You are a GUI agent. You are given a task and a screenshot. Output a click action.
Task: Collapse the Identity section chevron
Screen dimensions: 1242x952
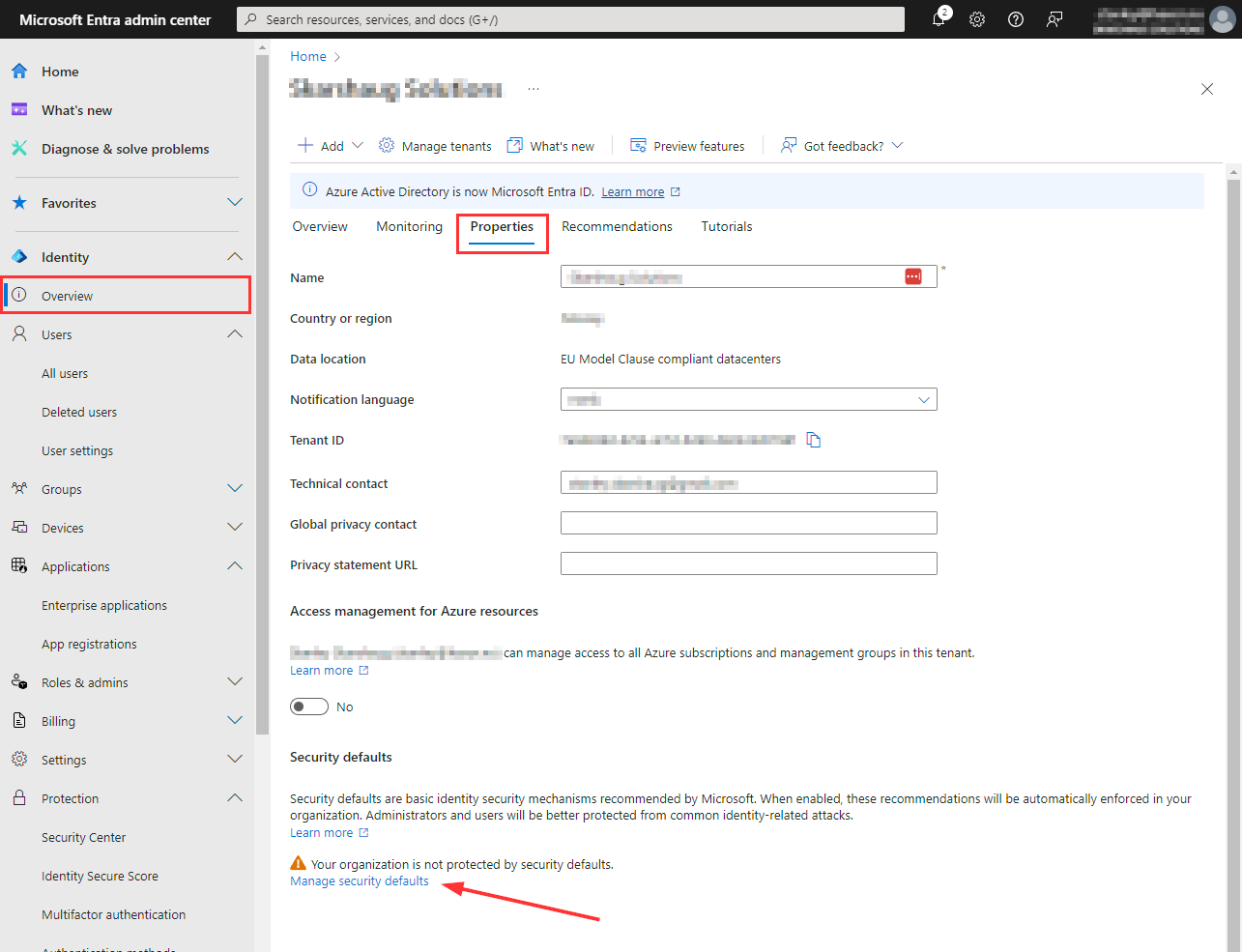(235, 256)
